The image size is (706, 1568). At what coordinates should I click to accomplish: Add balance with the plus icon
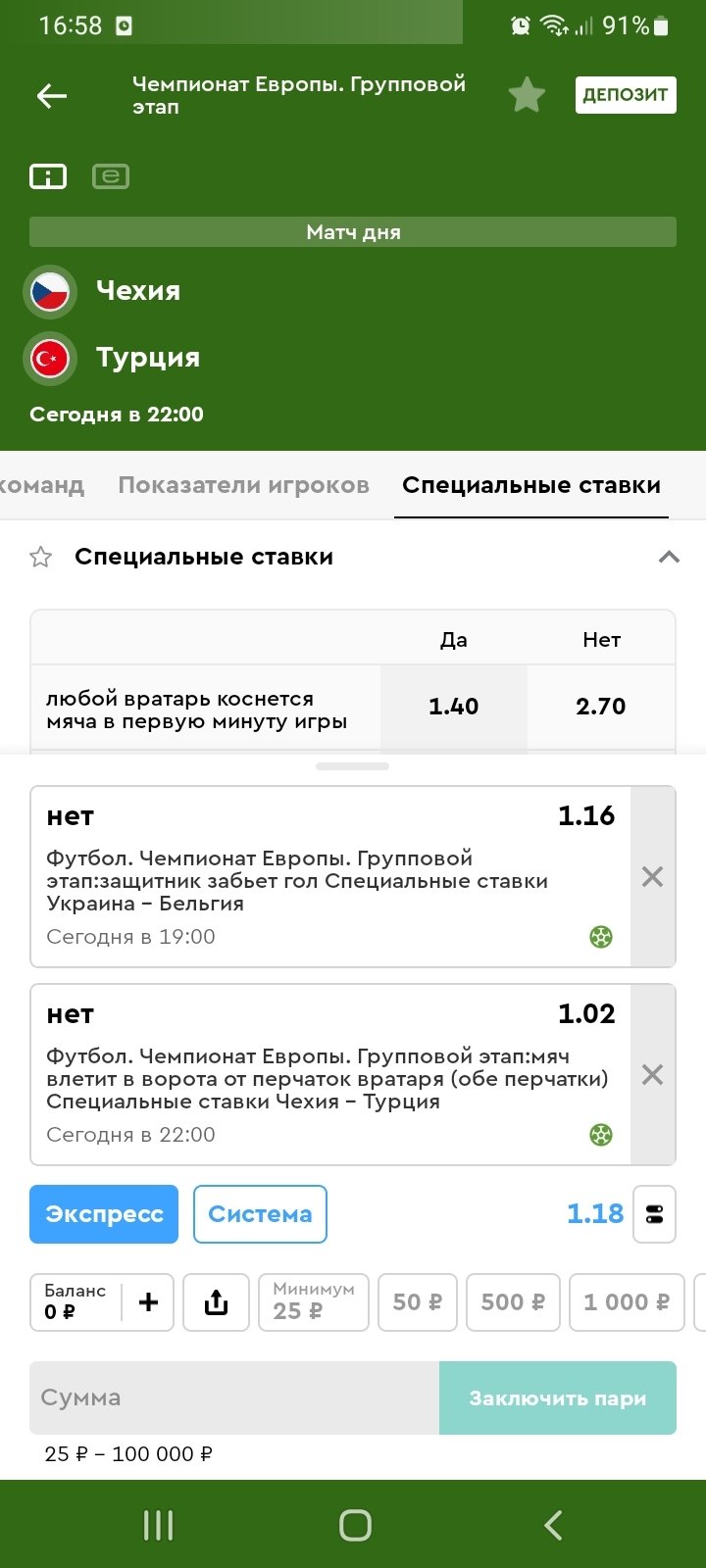coord(149,1302)
